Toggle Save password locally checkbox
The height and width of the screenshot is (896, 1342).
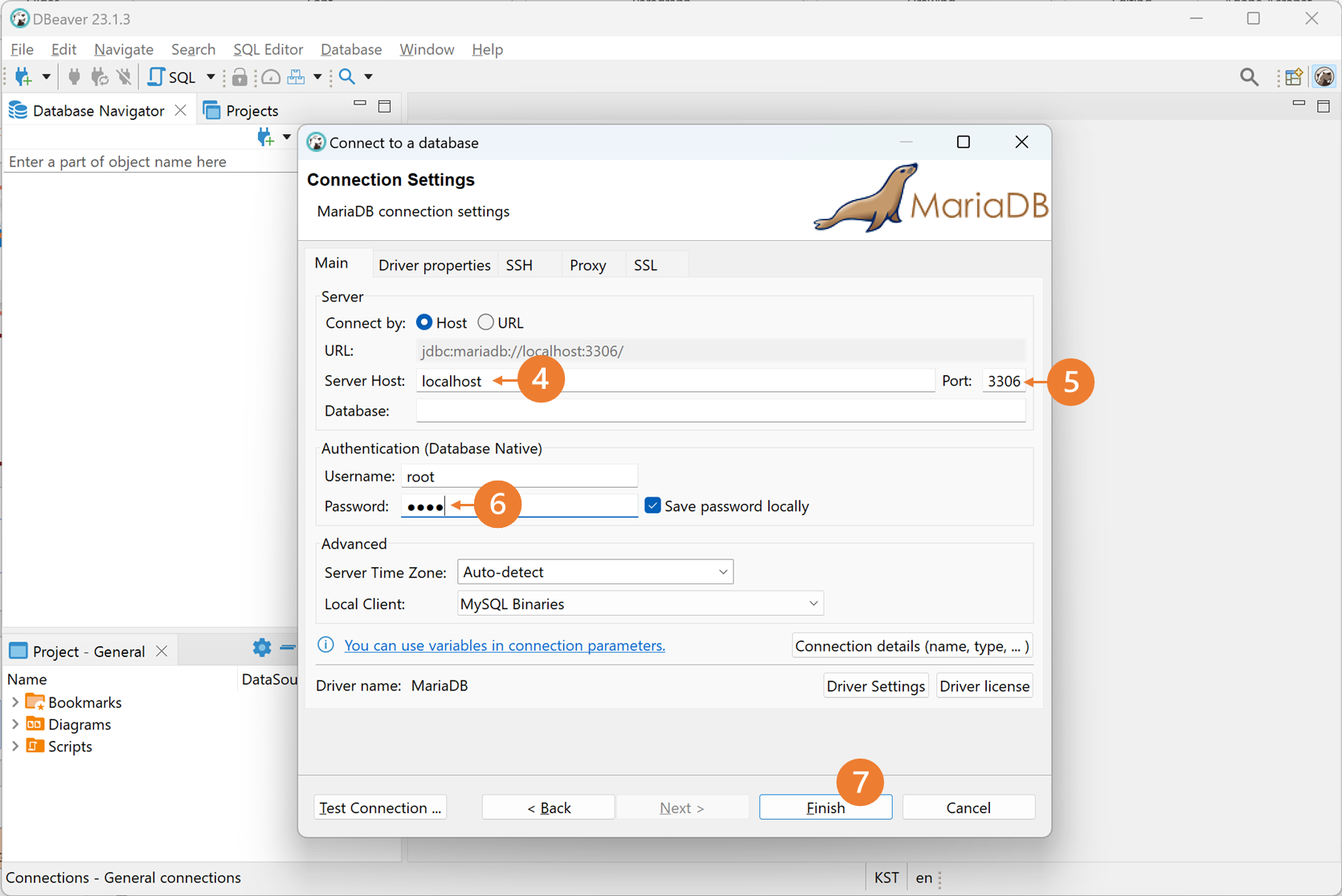[x=653, y=505]
